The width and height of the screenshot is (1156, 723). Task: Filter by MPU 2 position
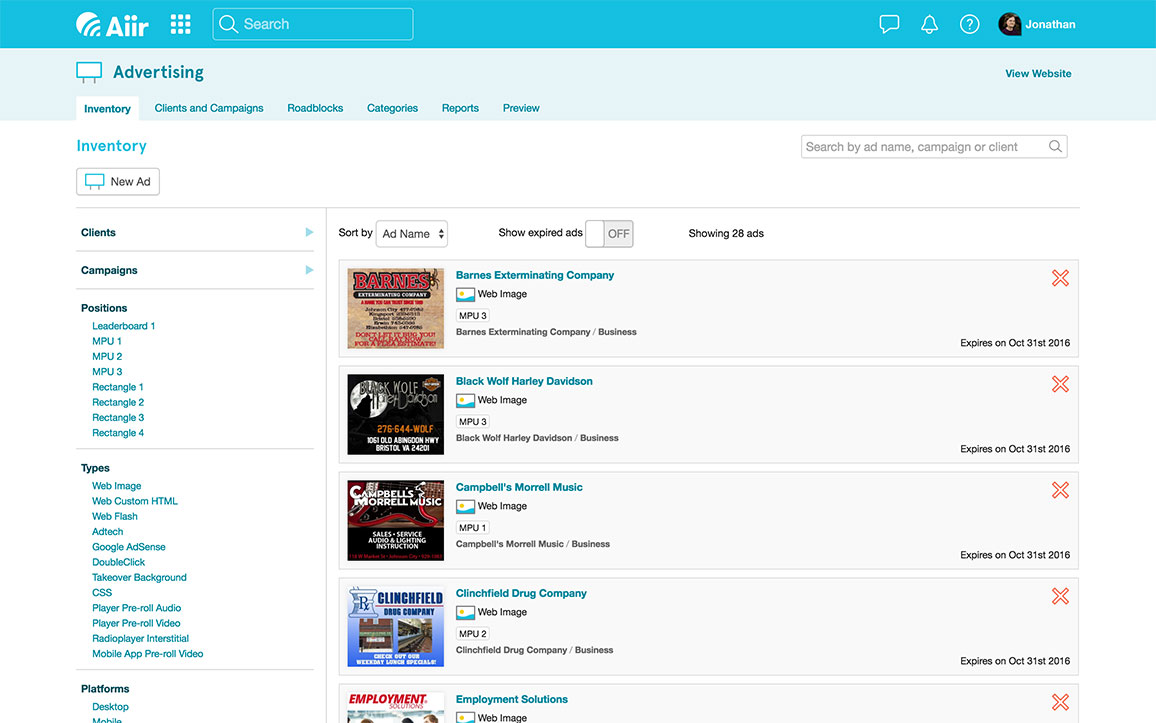pyautogui.click(x=107, y=357)
